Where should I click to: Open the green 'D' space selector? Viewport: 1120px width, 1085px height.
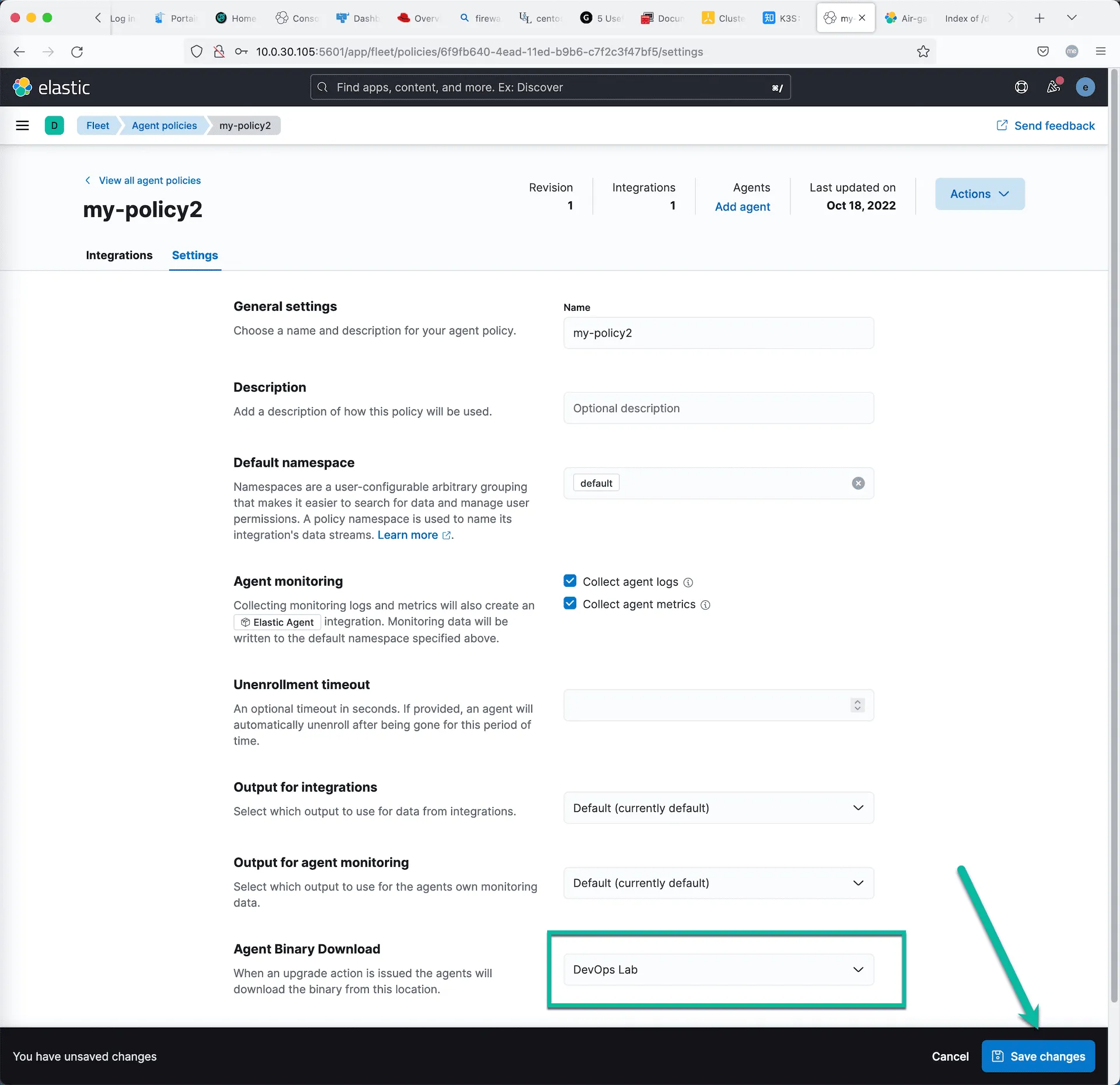pyautogui.click(x=54, y=125)
